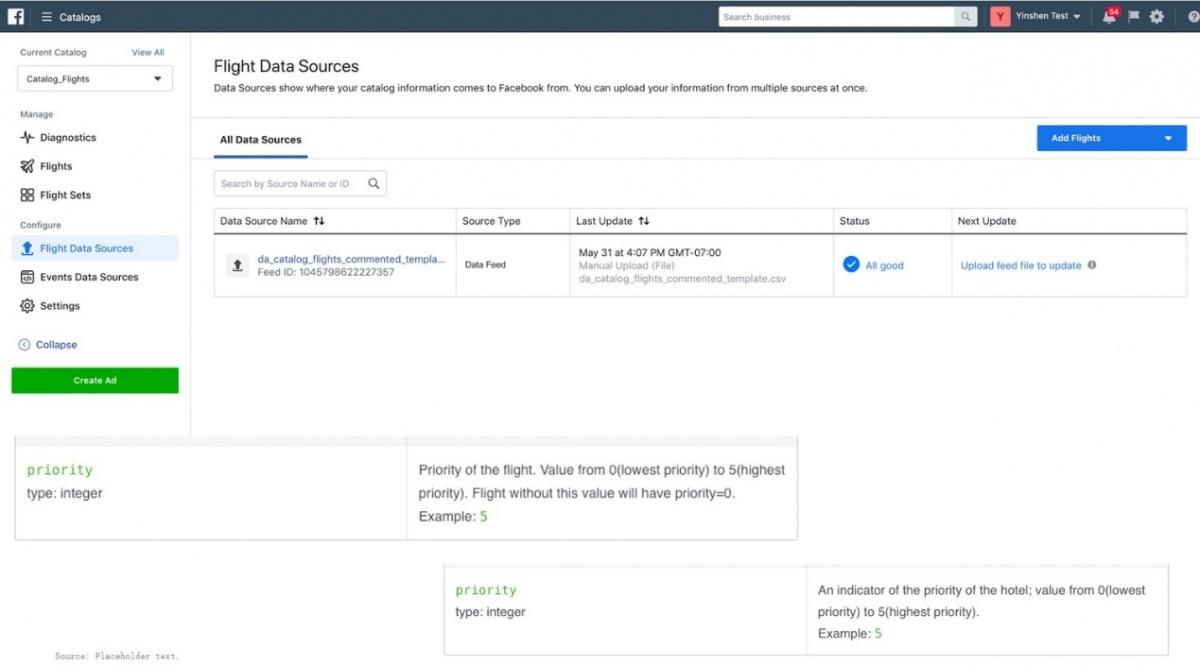Click the Feed ID: 1045798622227357 text
The width and height of the screenshot is (1200, 667).
tap(326, 272)
